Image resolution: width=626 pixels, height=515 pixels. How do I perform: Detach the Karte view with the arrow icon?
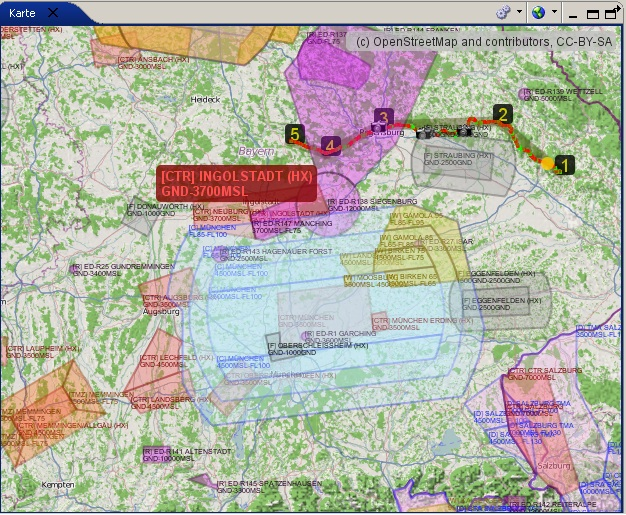click(612, 13)
